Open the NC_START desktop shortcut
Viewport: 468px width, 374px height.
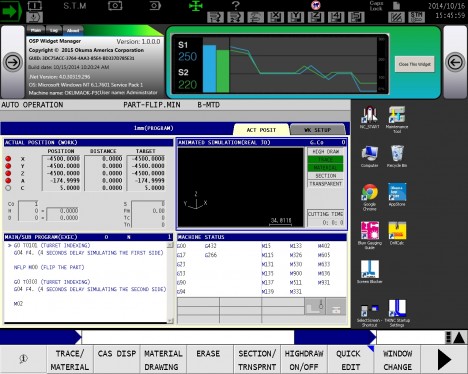pyautogui.click(x=369, y=118)
